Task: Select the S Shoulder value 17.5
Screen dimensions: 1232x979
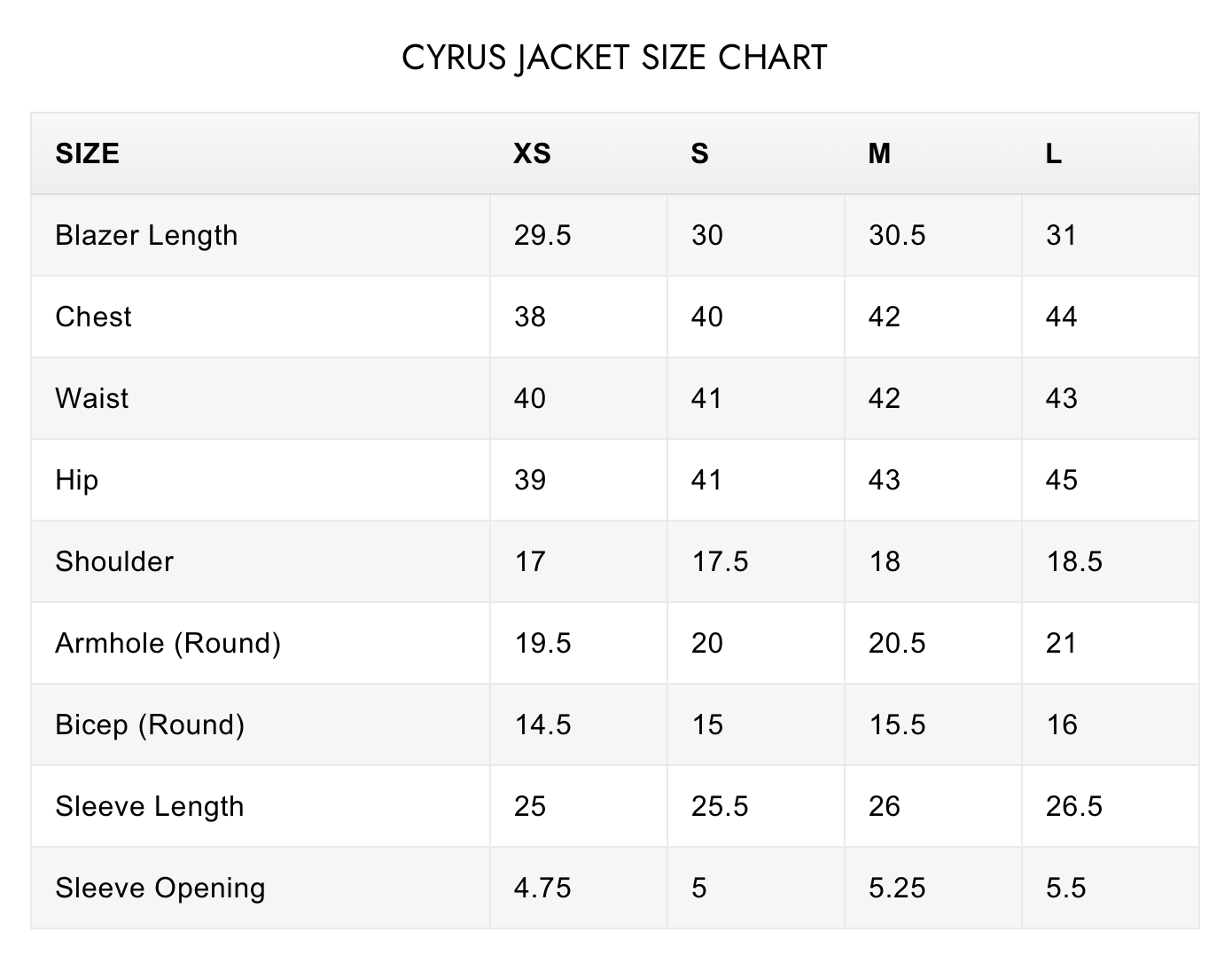Action: 720,561
